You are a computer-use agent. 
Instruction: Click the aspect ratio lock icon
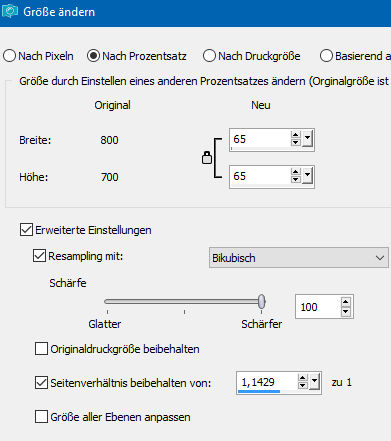pyautogui.click(x=207, y=158)
